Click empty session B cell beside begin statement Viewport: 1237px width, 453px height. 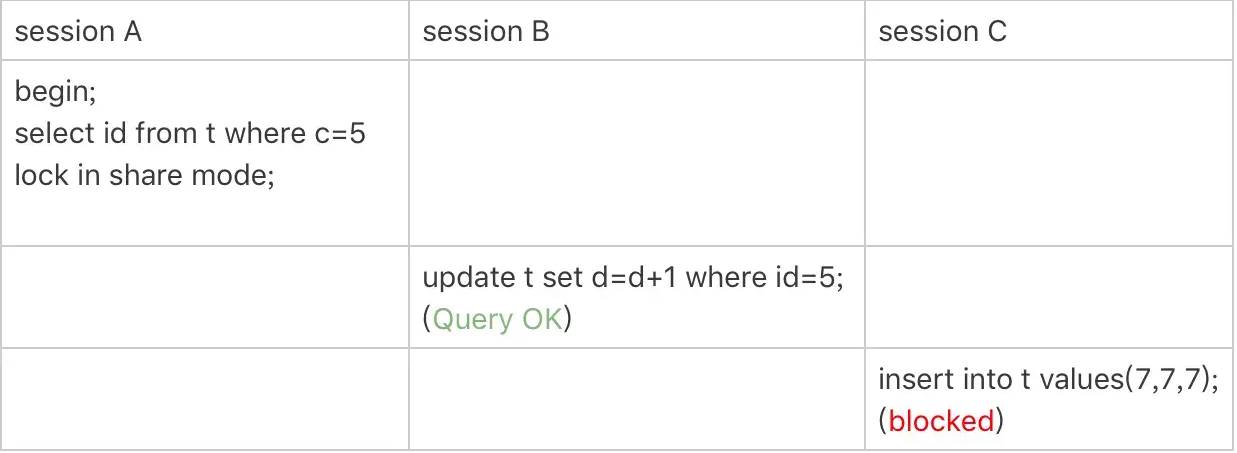[636, 153]
